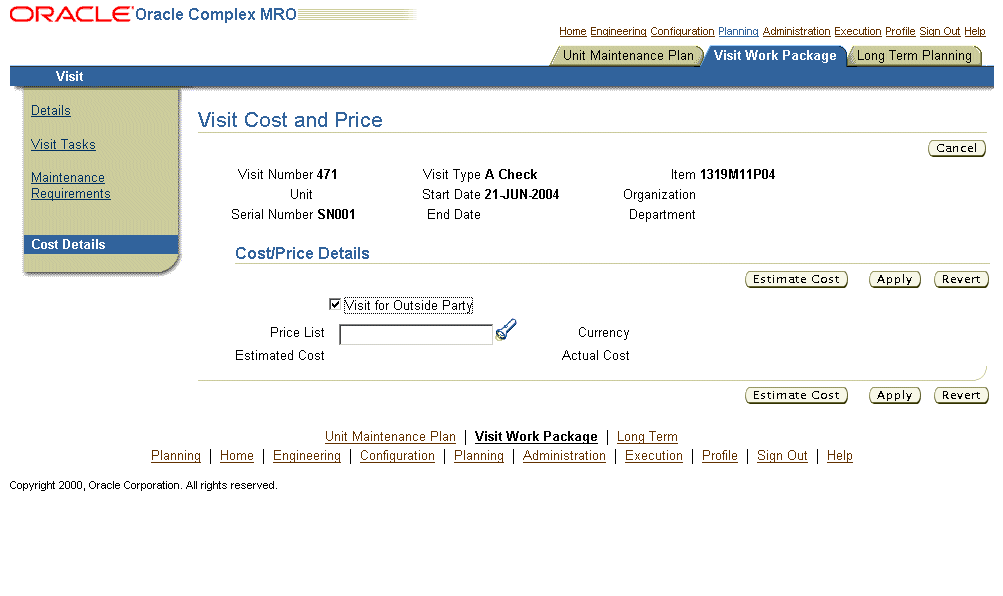
Task: Click the Estimated Cost label
Action: pos(280,356)
